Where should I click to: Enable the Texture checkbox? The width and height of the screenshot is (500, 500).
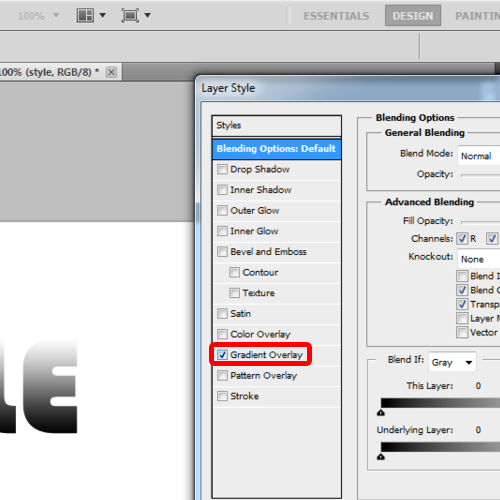(234, 293)
